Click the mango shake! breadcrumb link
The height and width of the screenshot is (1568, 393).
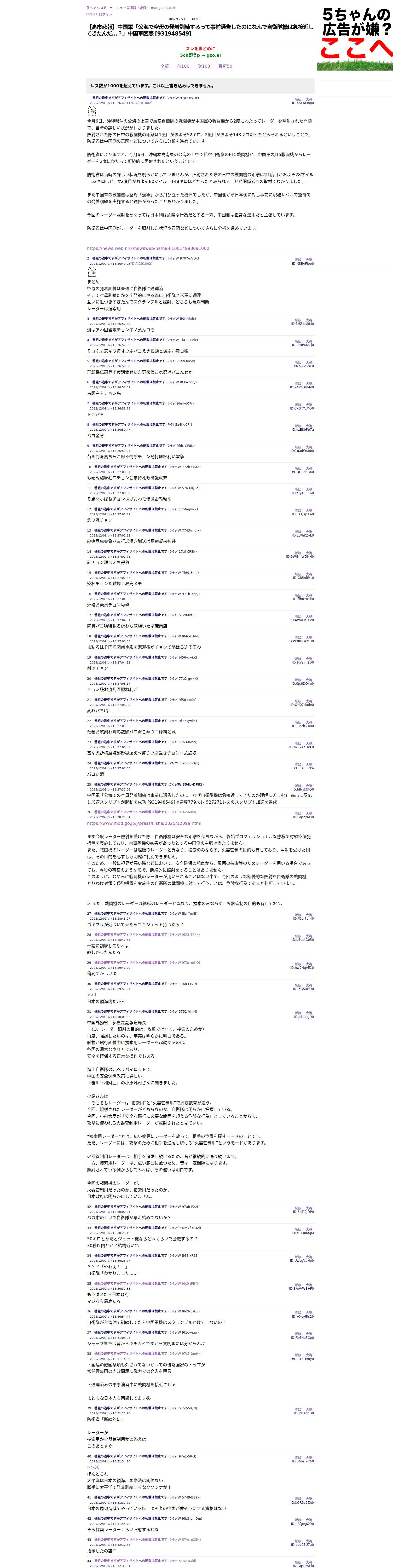pyautogui.click(x=163, y=8)
